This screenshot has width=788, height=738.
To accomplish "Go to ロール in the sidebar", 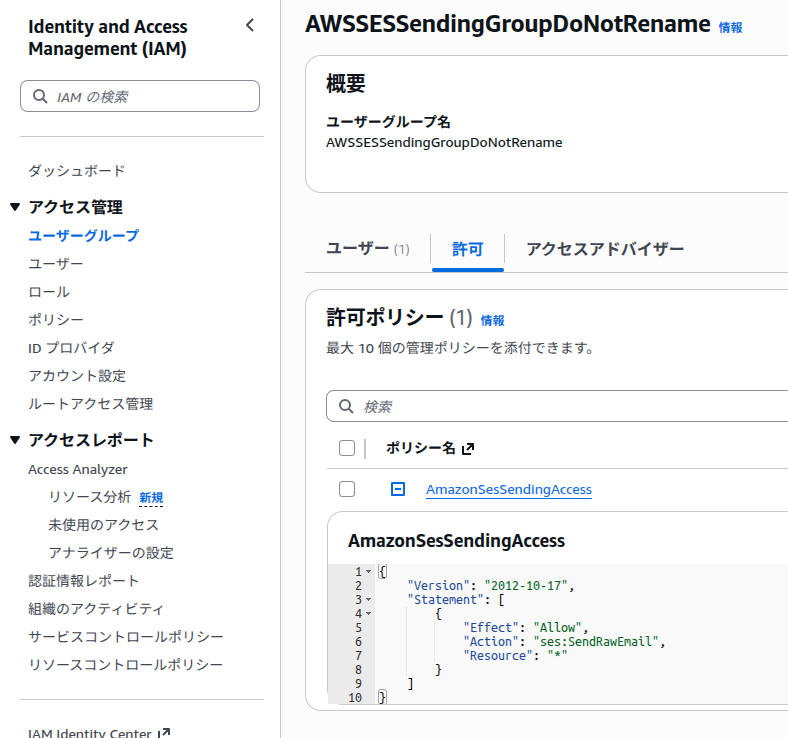I will pos(49,292).
